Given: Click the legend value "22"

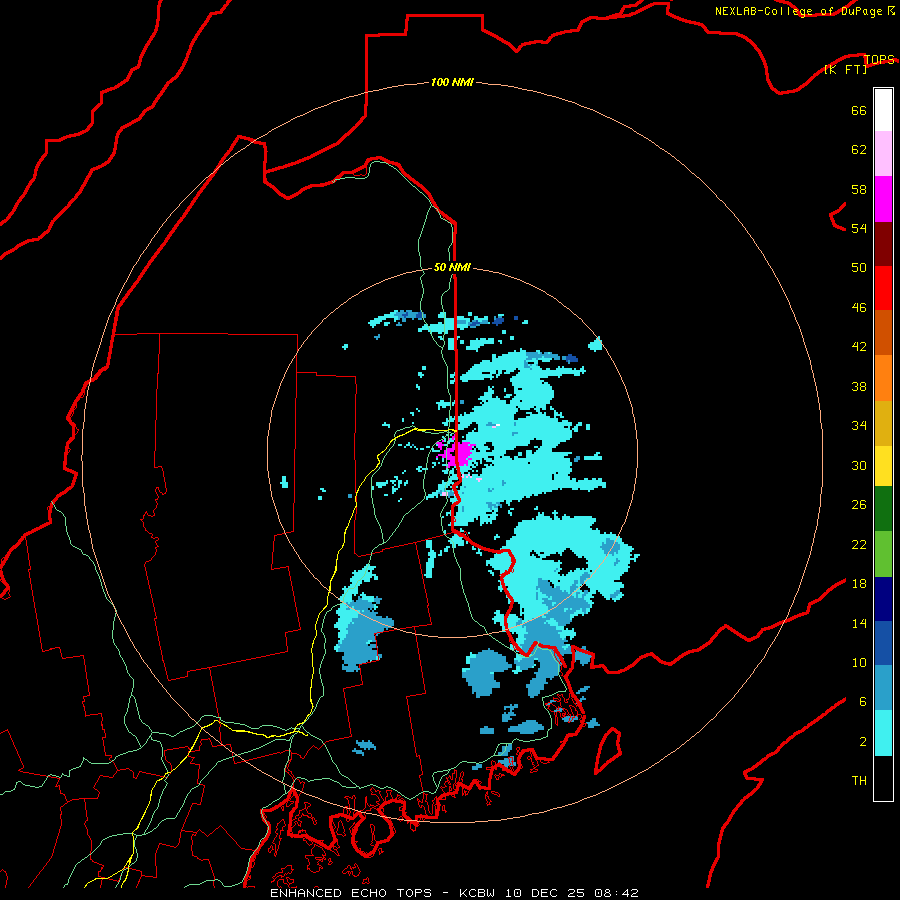Looking at the screenshot, I should tap(859, 545).
